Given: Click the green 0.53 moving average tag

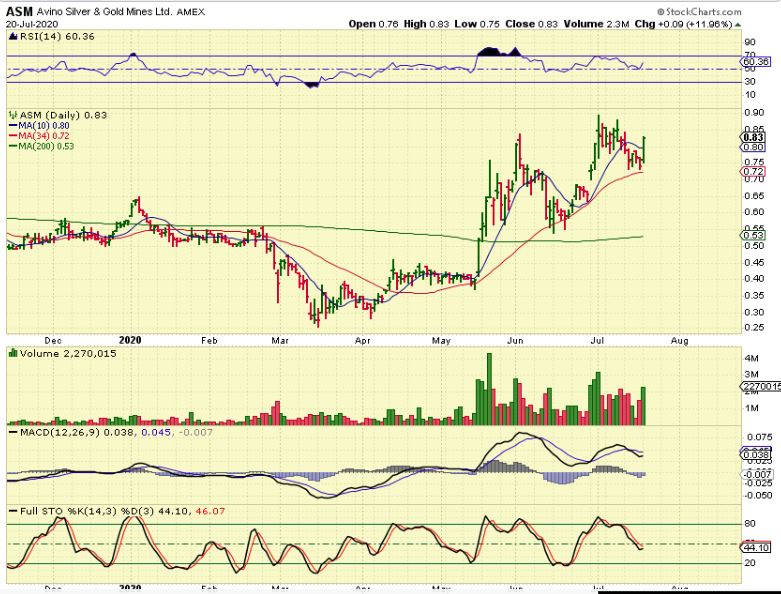Looking at the screenshot, I should pos(753,234).
